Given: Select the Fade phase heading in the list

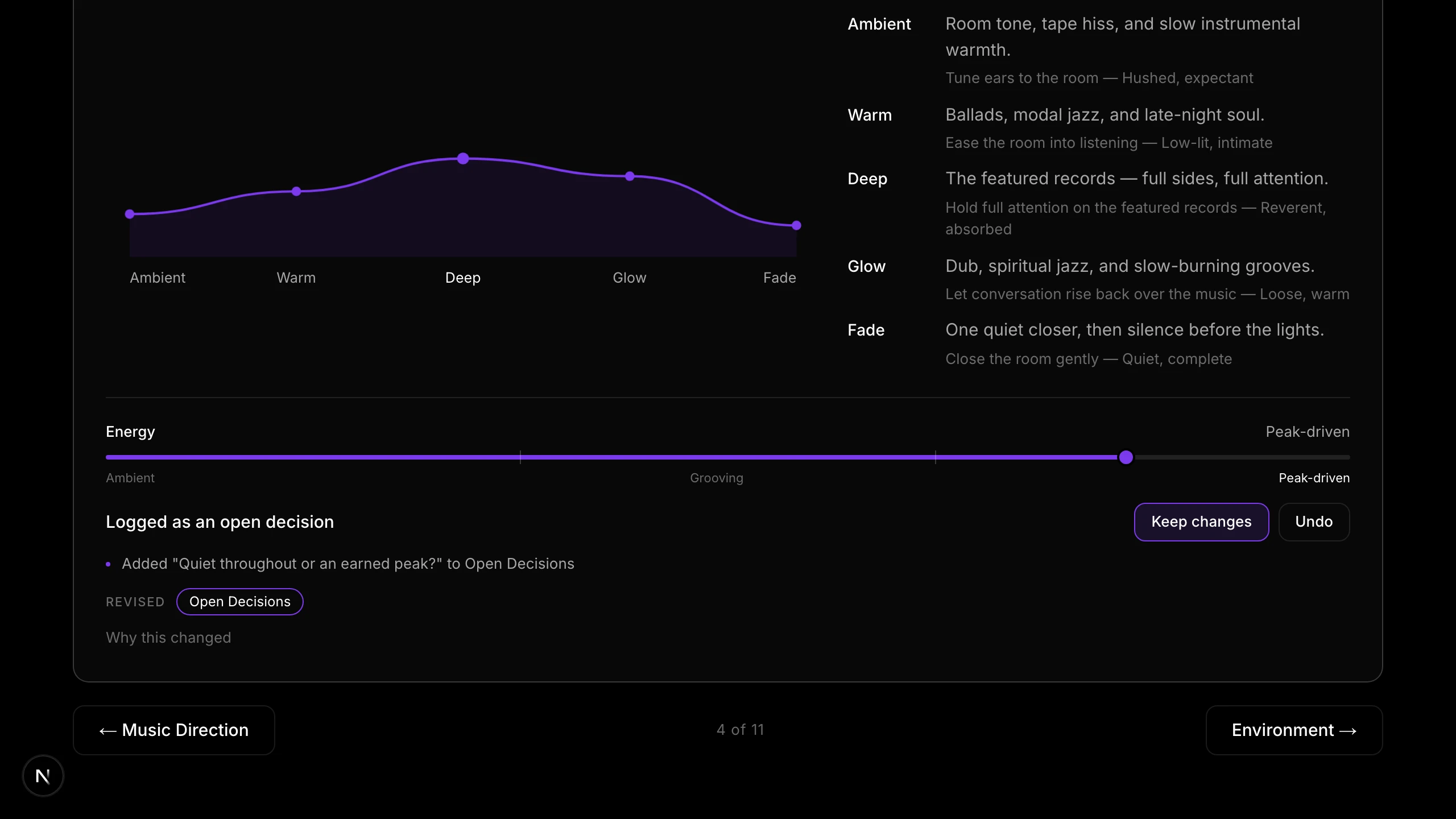Looking at the screenshot, I should (x=866, y=330).
